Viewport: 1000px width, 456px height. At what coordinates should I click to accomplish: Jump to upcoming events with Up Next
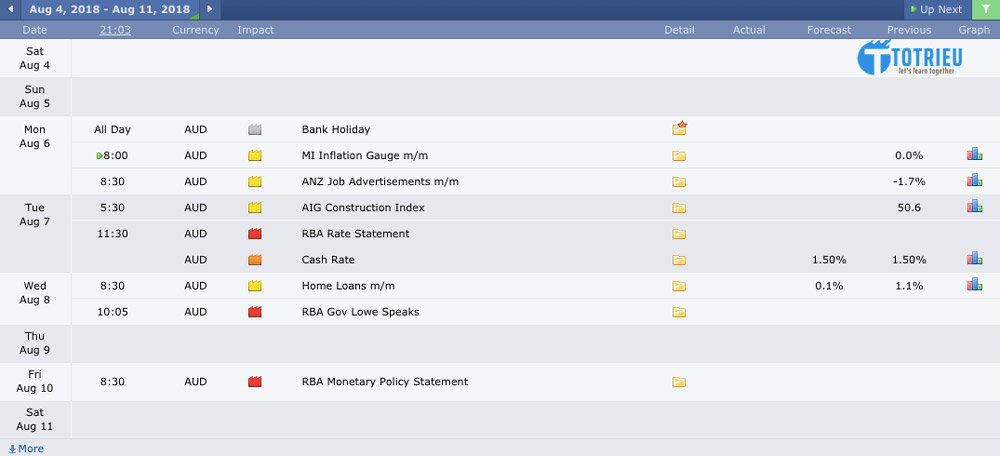click(x=934, y=10)
